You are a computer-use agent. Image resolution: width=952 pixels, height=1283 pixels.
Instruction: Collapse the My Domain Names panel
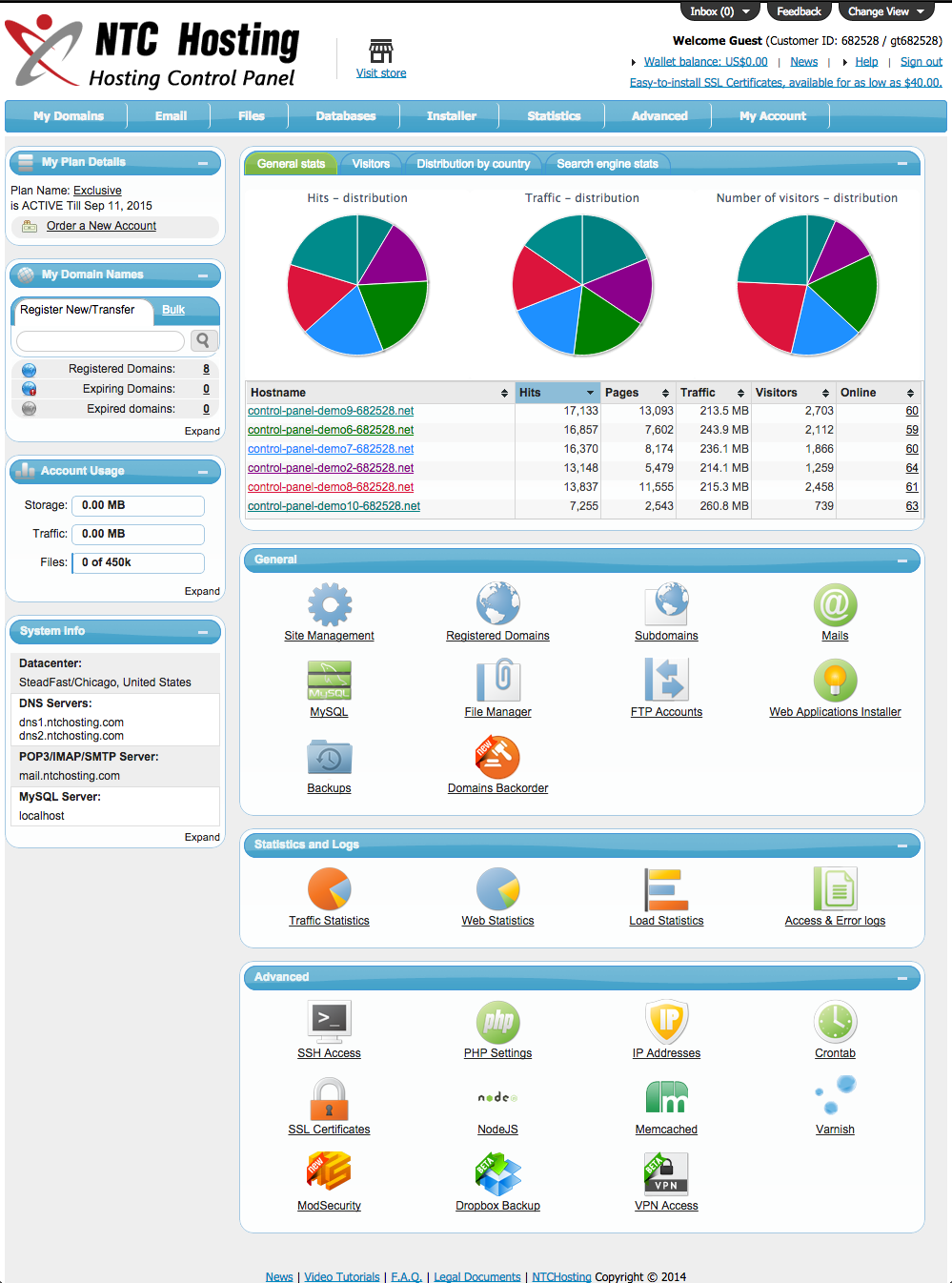(x=203, y=275)
